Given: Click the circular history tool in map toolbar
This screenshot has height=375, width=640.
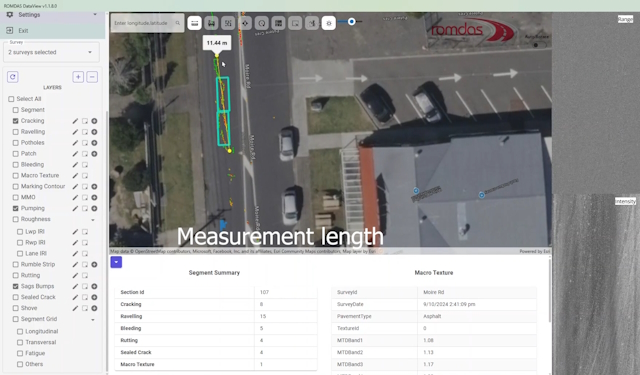Looking at the screenshot, I should 262,23.
